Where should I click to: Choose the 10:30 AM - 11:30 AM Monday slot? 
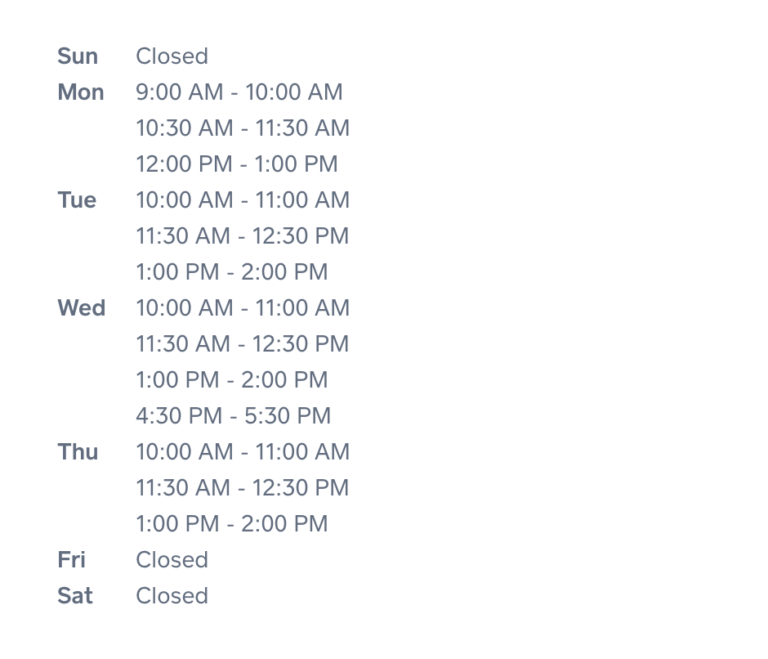pyautogui.click(x=243, y=128)
